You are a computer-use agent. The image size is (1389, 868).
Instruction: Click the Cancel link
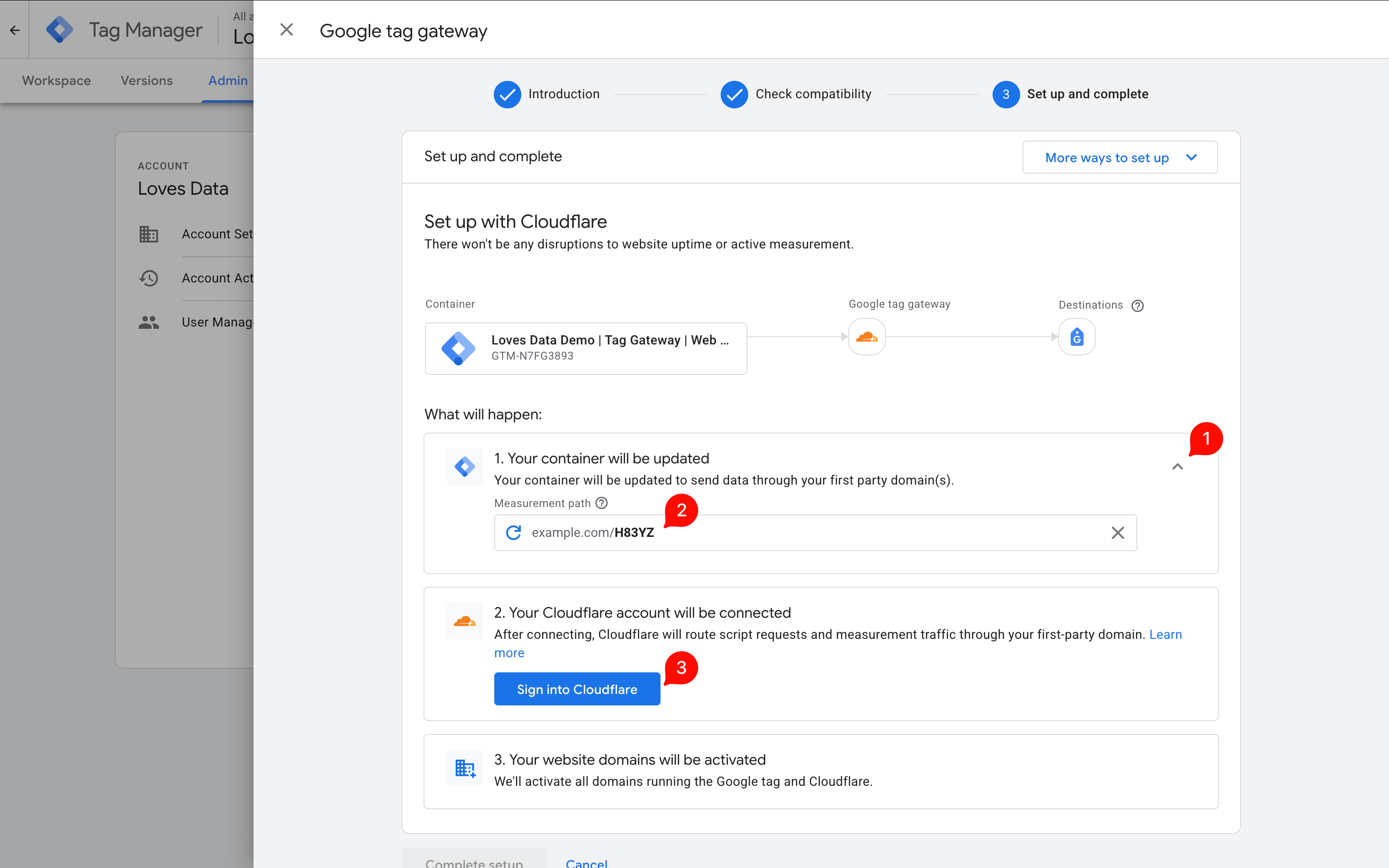[x=586, y=863]
